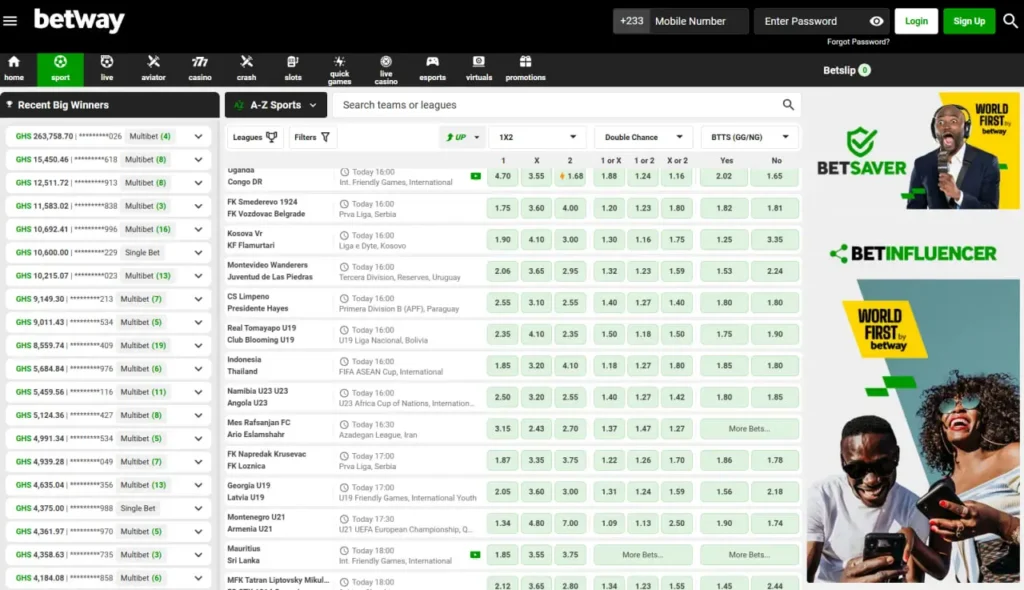This screenshot has height=590, width=1024.
Task: Pick X or 2 odds 2.50 Montenegro U21
Action: 677,523
